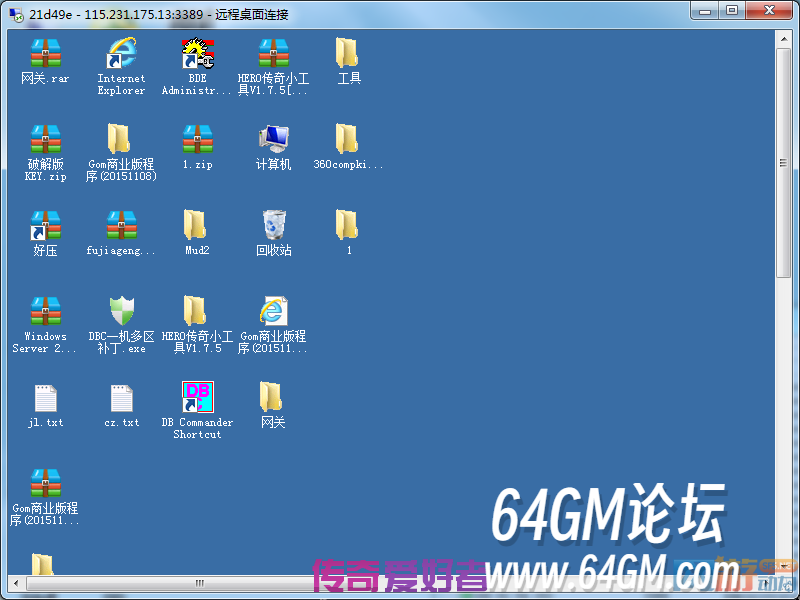The height and width of the screenshot is (600, 800).
Task: Click the vertical scrollbar up arrow
Action: 783,39
